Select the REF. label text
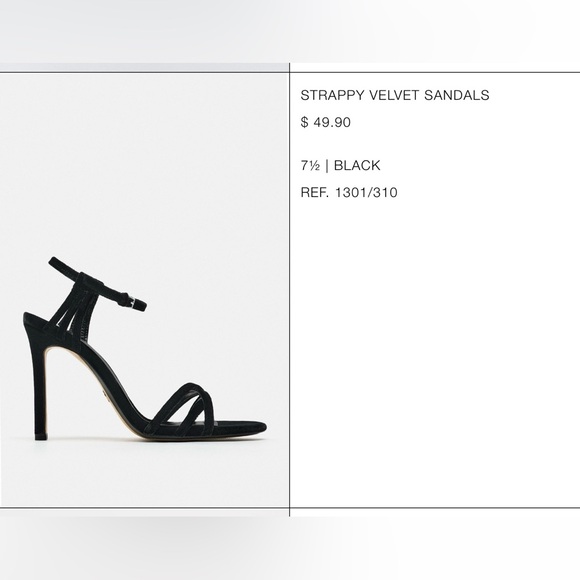 [x=314, y=192]
